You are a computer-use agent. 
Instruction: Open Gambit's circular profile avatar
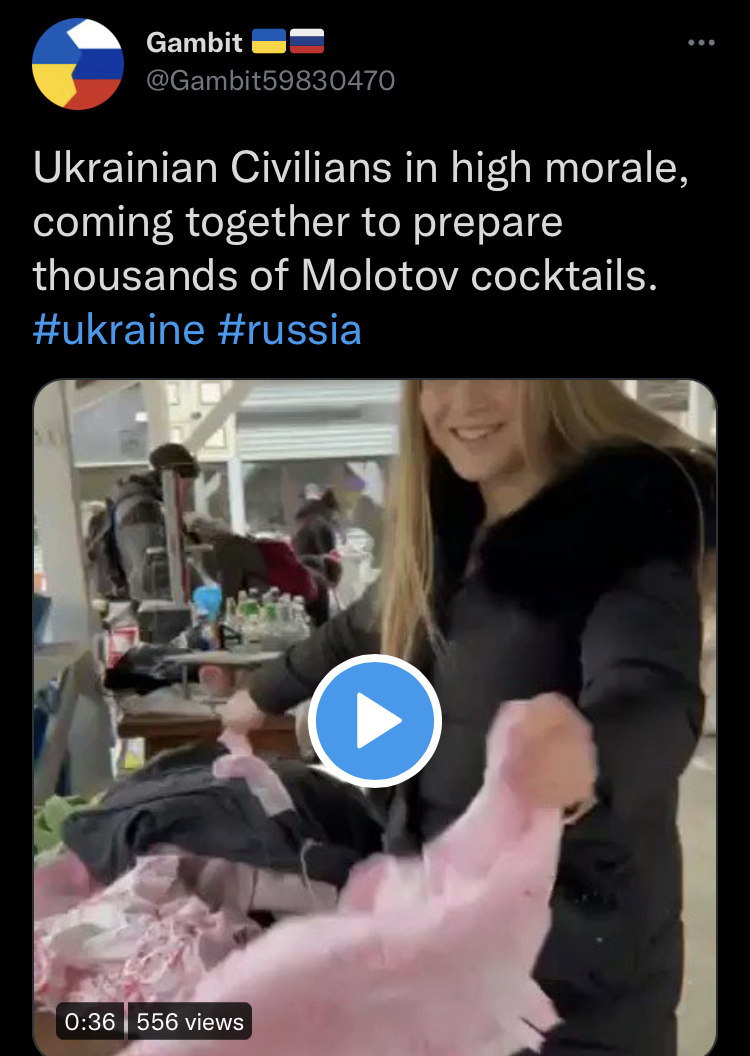(x=78, y=64)
